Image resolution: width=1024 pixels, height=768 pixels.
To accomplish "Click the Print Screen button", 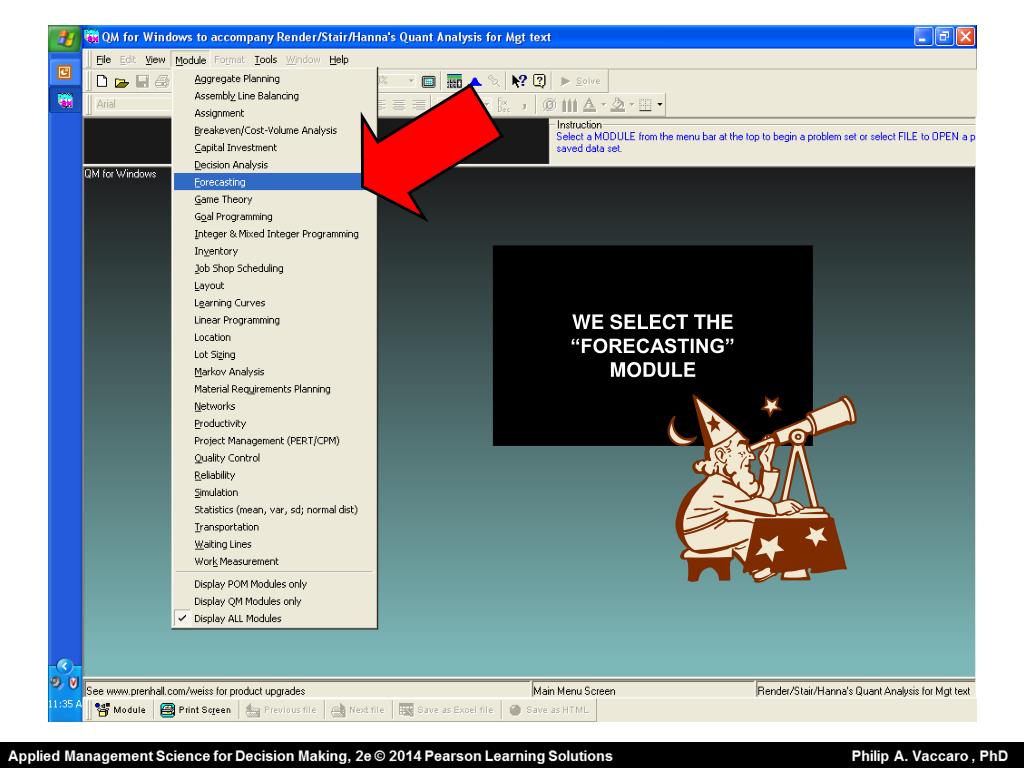I will 196,710.
